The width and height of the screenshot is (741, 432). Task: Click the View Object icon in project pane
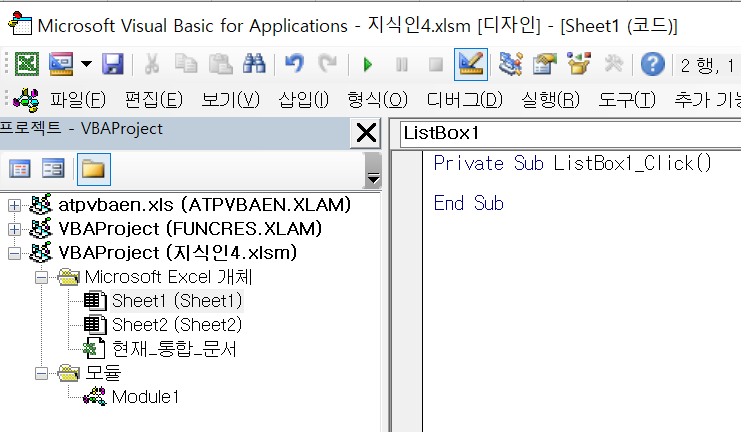click(x=53, y=169)
